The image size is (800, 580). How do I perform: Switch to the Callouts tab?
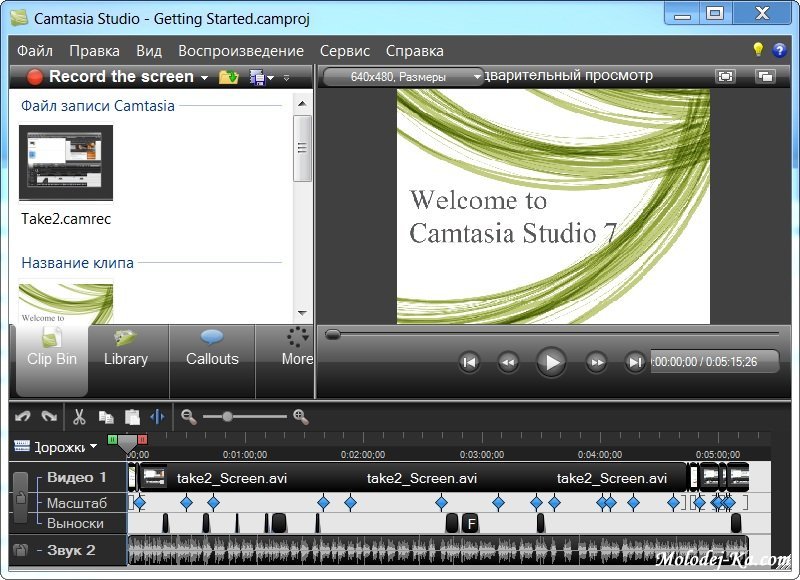pyautogui.click(x=212, y=360)
